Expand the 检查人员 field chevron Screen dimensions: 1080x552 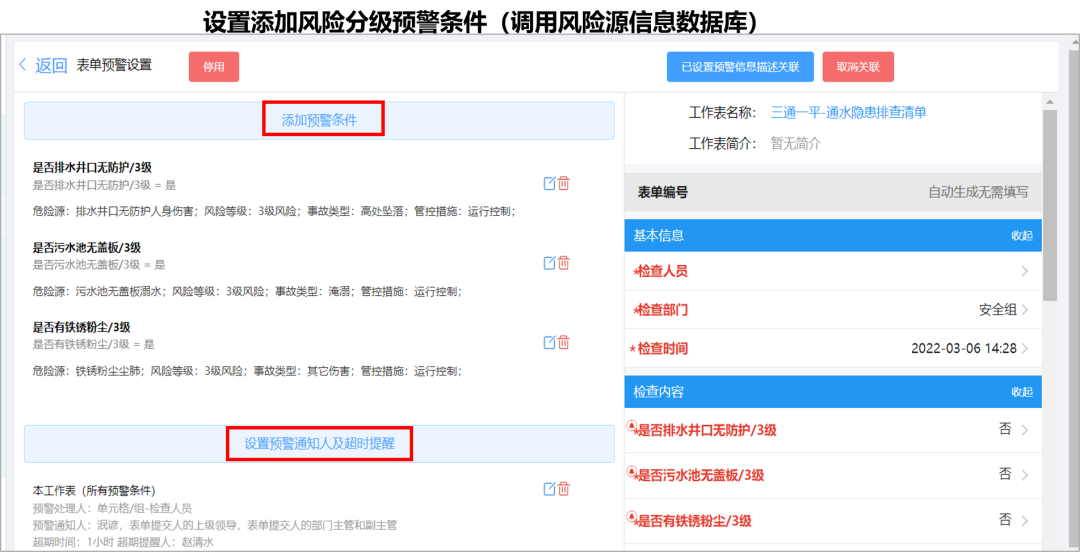click(x=1024, y=271)
